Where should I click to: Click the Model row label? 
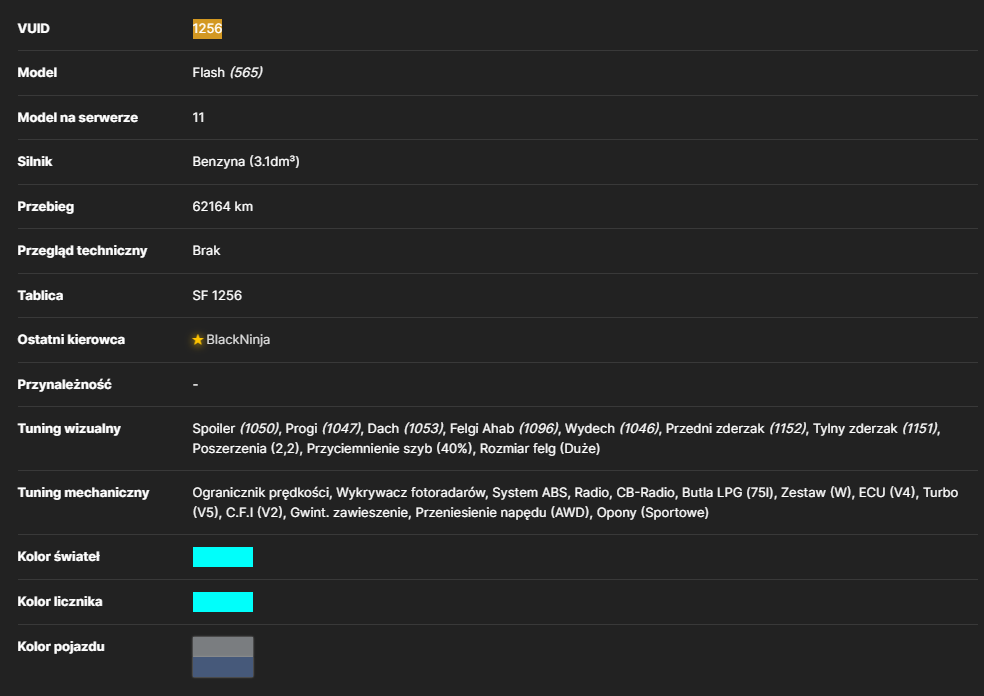coord(37,73)
